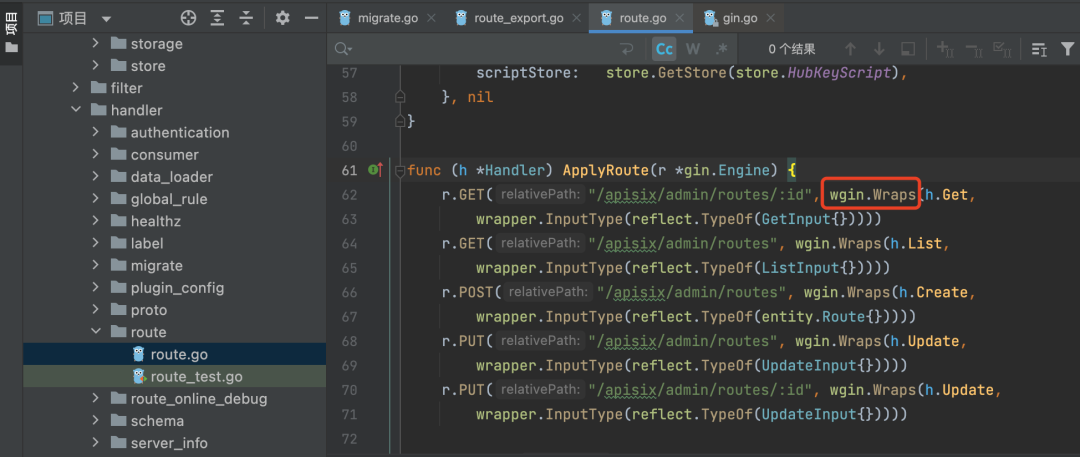
Task: Open the 项目 view dropdown
Action: [x=105, y=19]
